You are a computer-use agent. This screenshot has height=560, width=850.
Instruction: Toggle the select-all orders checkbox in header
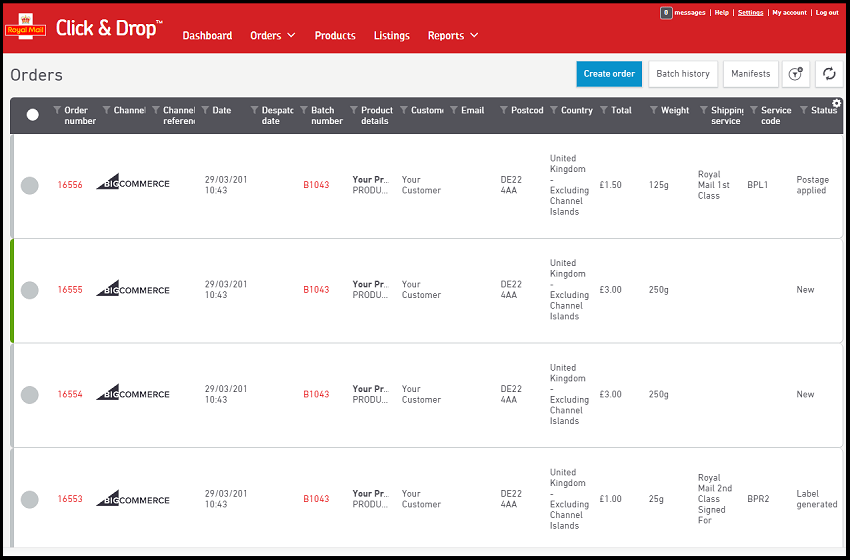click(33, 114)
